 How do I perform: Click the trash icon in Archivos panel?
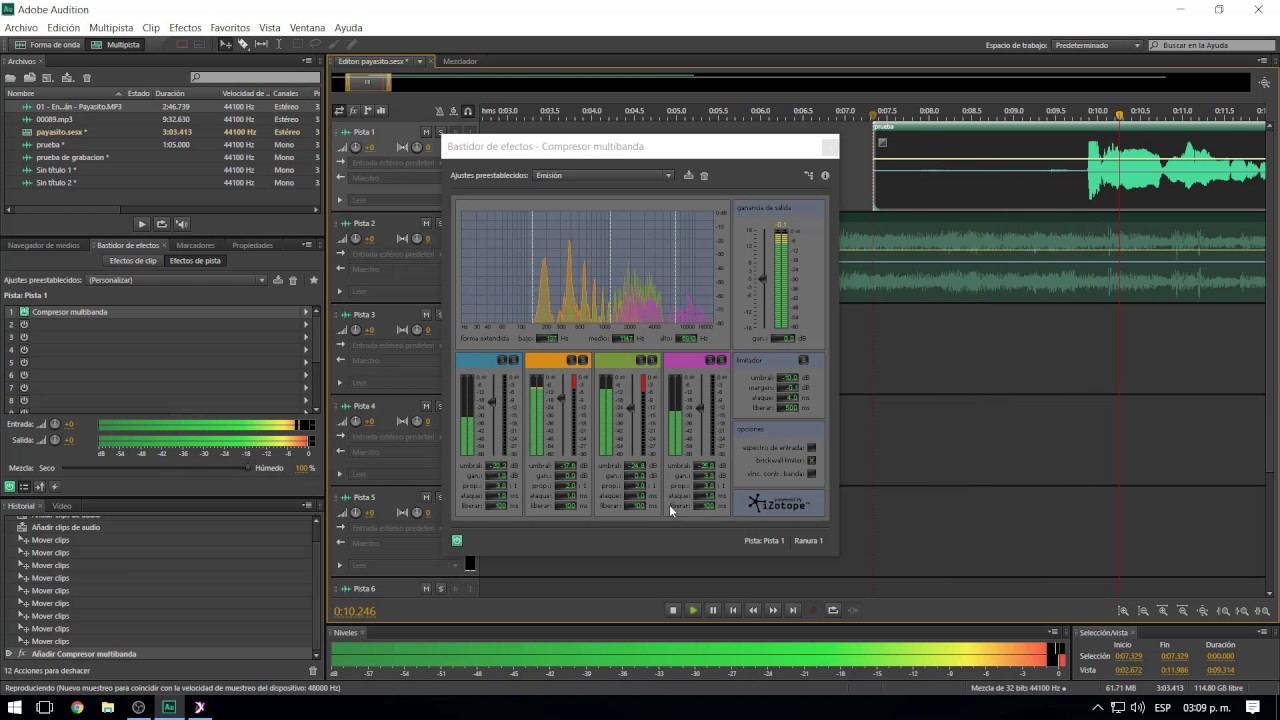coord(87,78)
